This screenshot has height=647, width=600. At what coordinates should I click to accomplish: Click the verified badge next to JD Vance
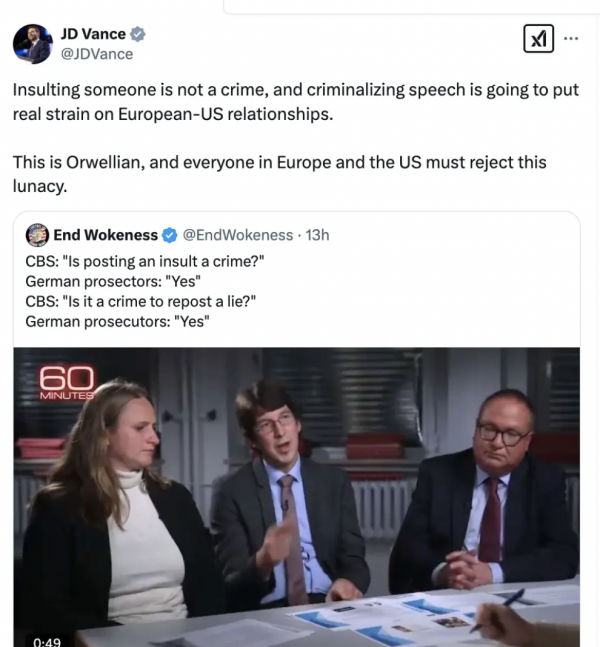point(137,34)
